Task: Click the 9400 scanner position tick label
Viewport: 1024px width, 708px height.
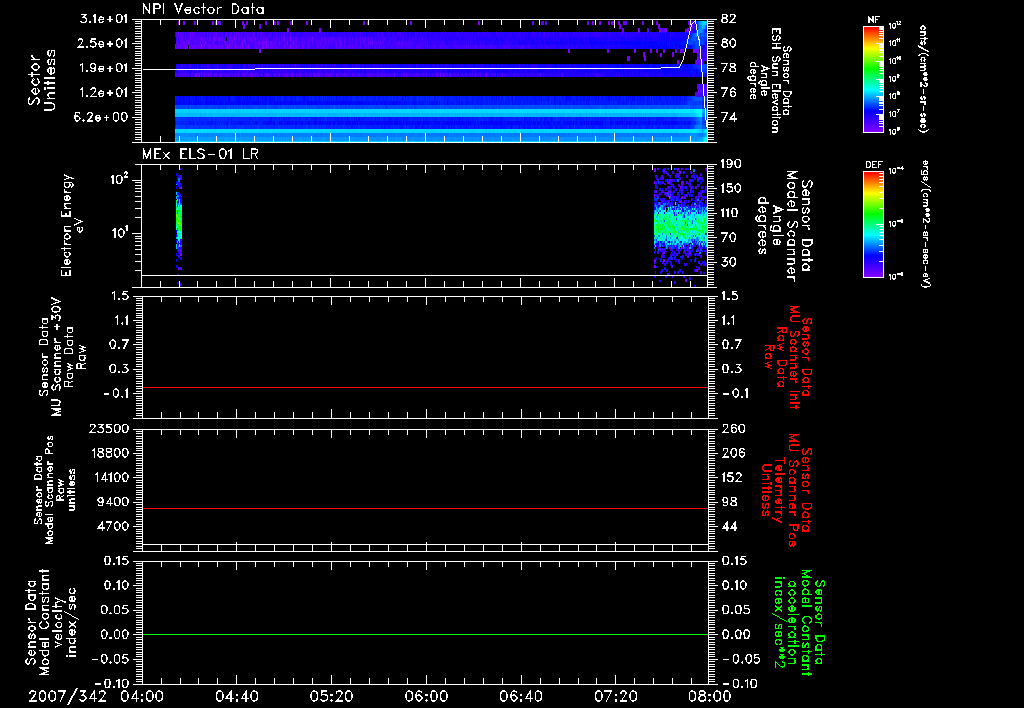Action: (114, 502)
